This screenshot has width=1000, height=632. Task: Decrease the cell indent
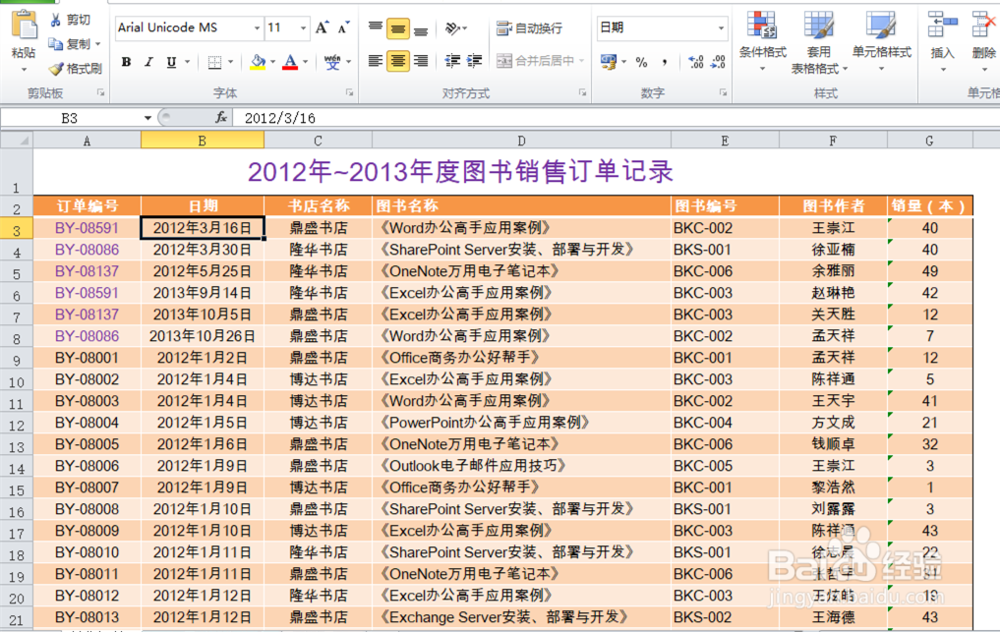(x=452, y=61)
